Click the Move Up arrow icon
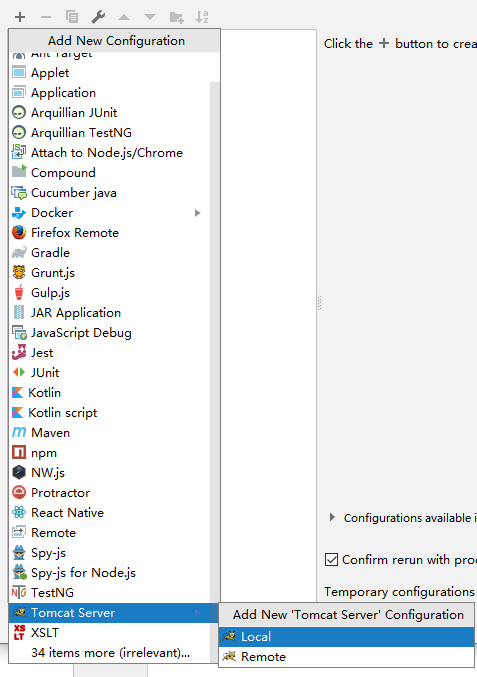Viewport: 477px width, 677px height. (124, 17)
